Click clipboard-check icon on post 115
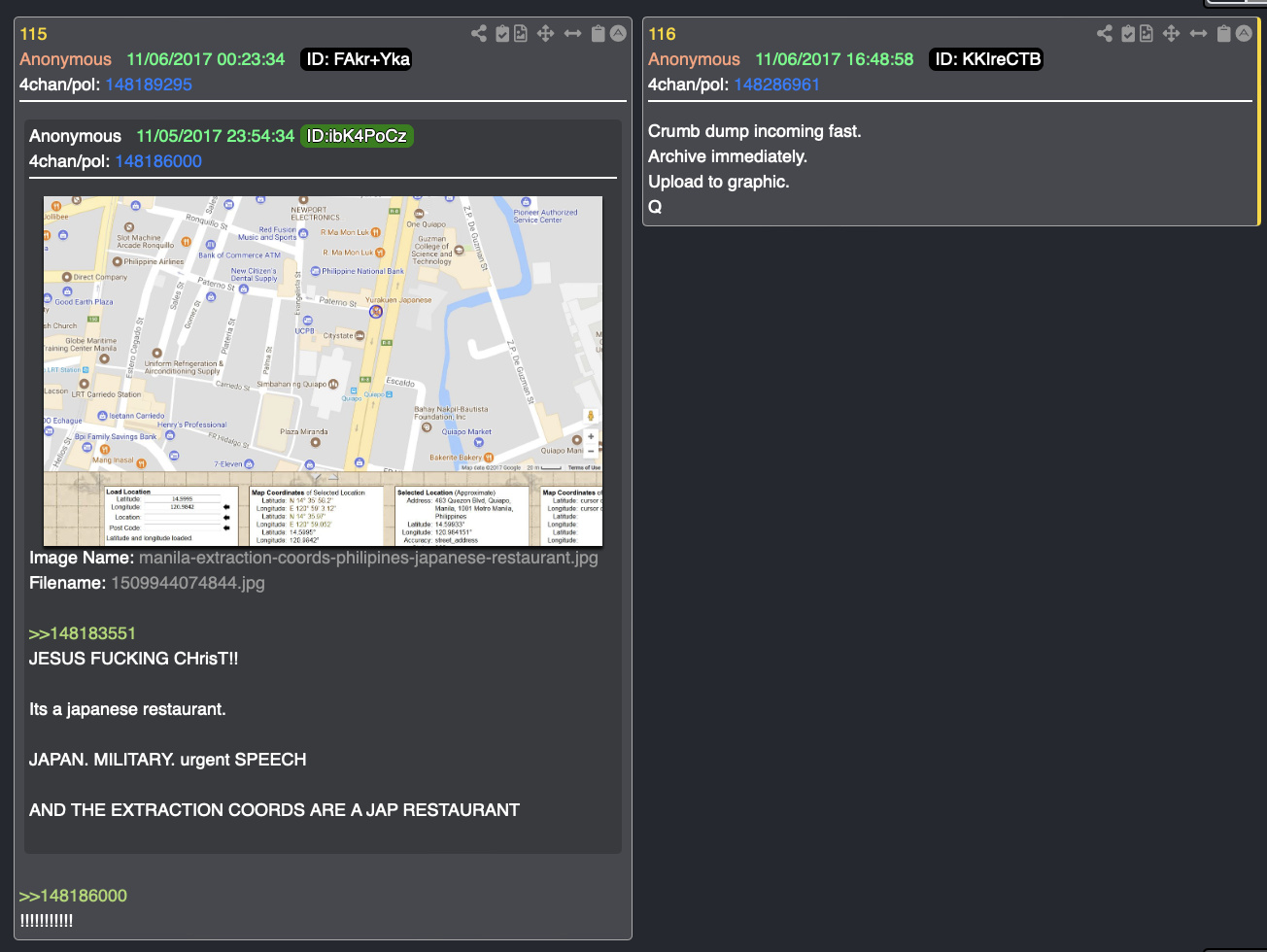1267x952 pixels. click(502, 34)
